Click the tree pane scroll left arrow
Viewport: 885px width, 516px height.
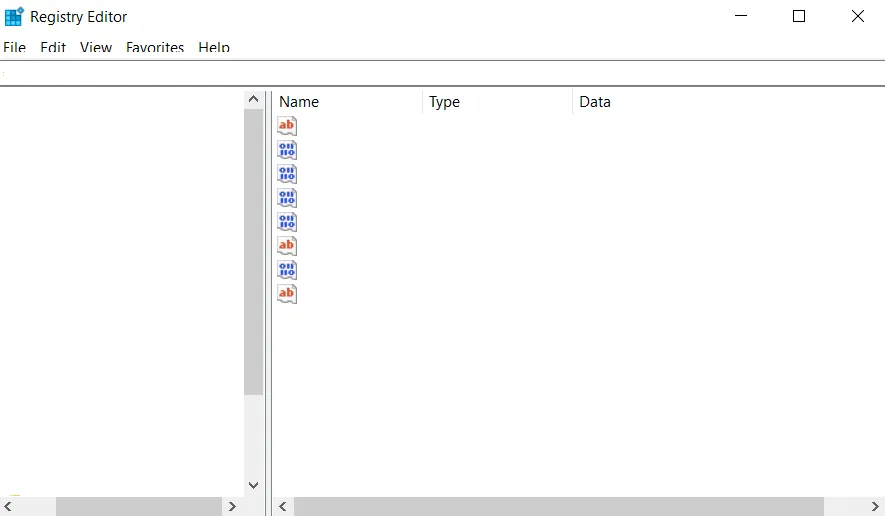8,506
